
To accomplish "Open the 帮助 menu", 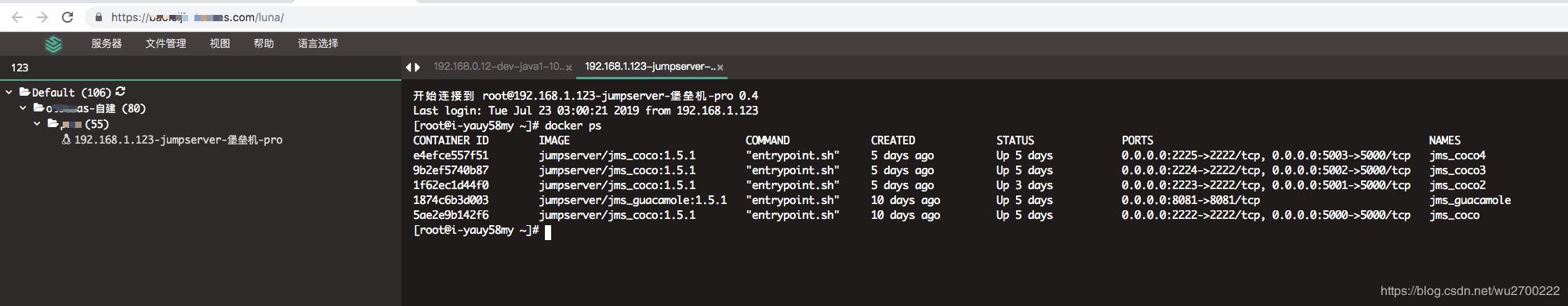I will coord(263,44).
